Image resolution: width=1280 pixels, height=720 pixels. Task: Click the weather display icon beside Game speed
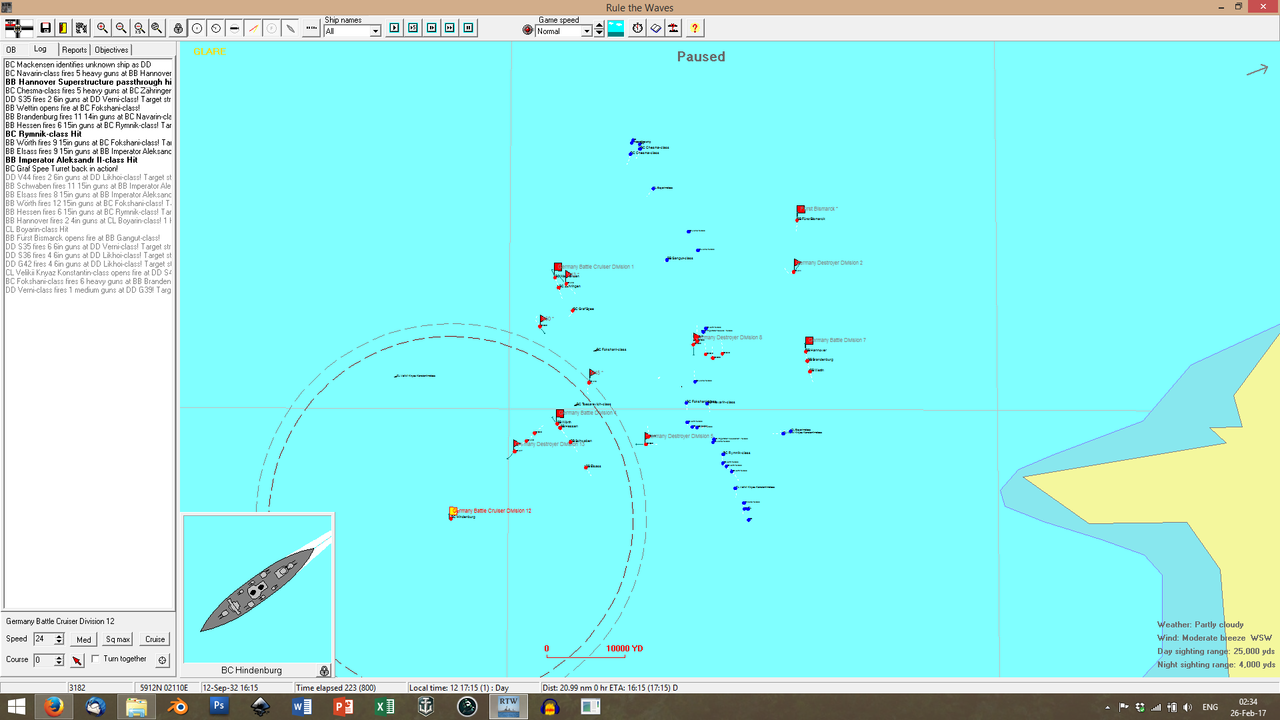616,28
